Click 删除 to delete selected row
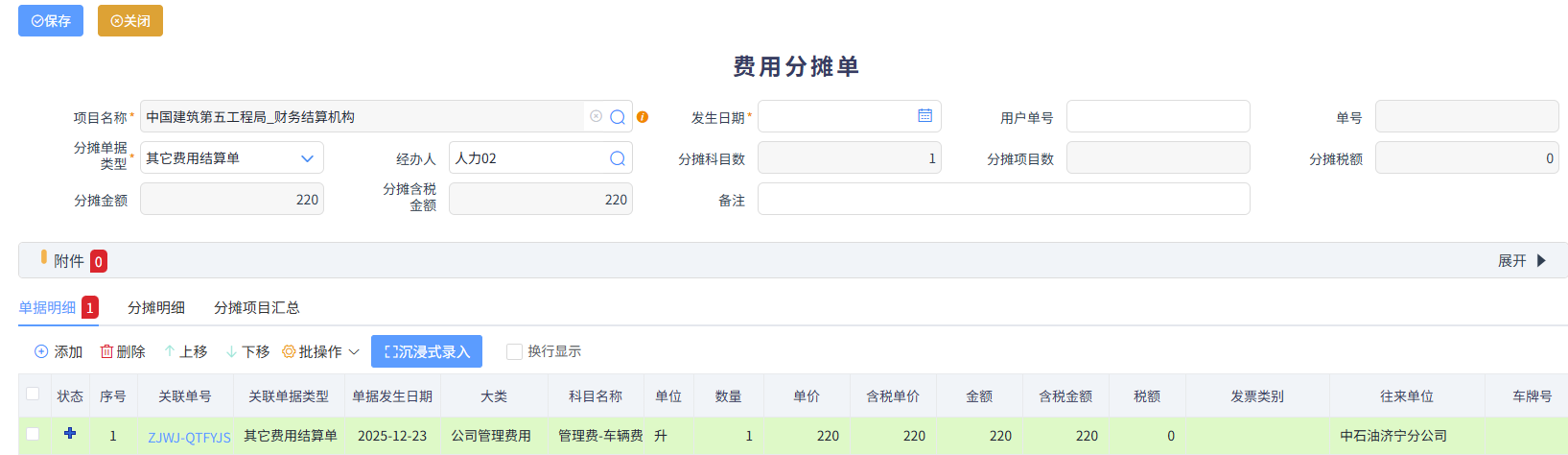Screen dimensions: 1568x455 click(x=123, y=352)
